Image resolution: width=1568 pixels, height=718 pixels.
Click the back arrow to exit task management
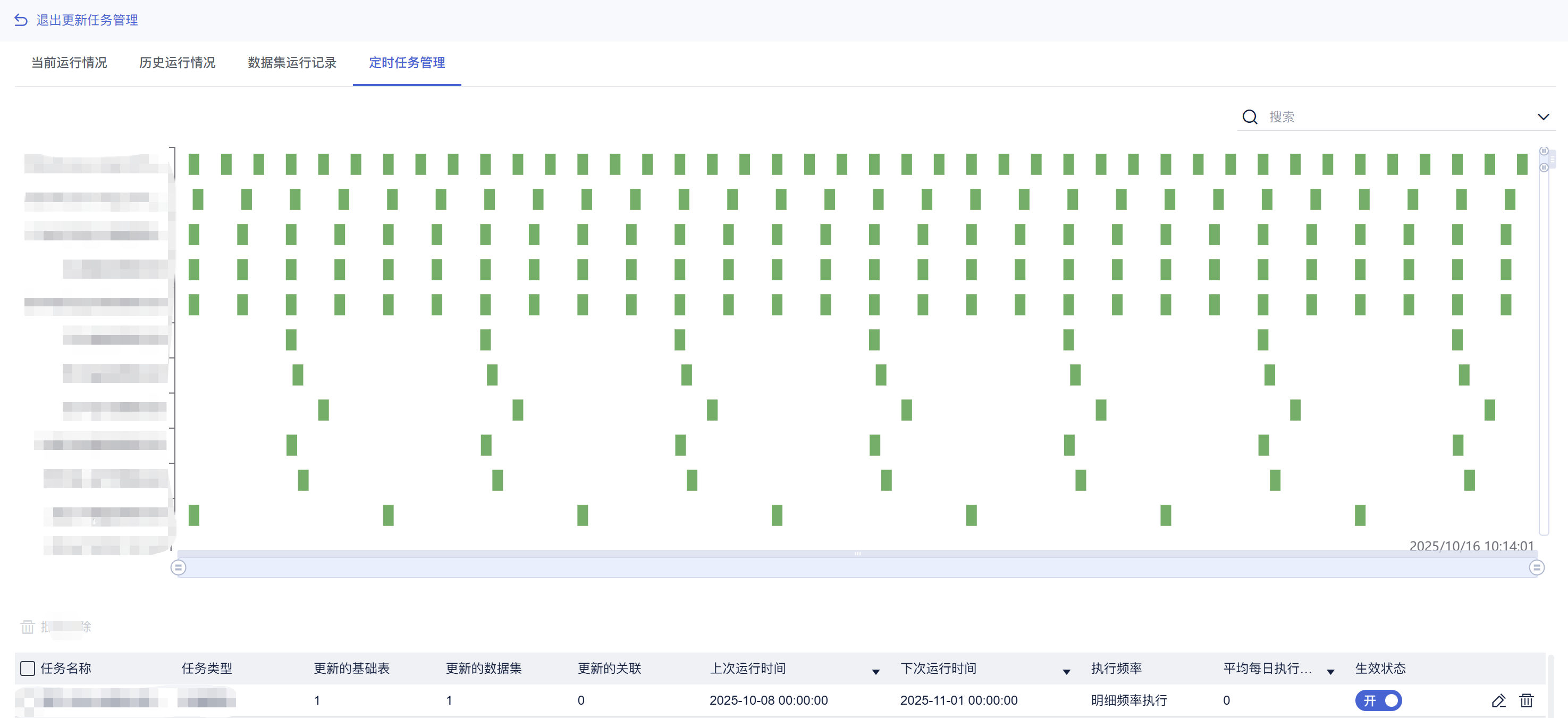[21, 20]
